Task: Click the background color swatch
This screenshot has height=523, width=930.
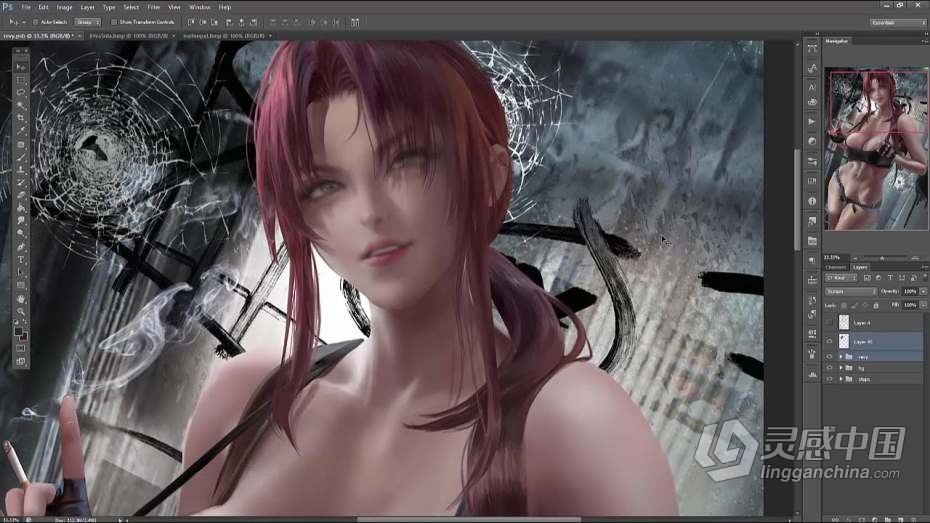Action: coord(24,337)
